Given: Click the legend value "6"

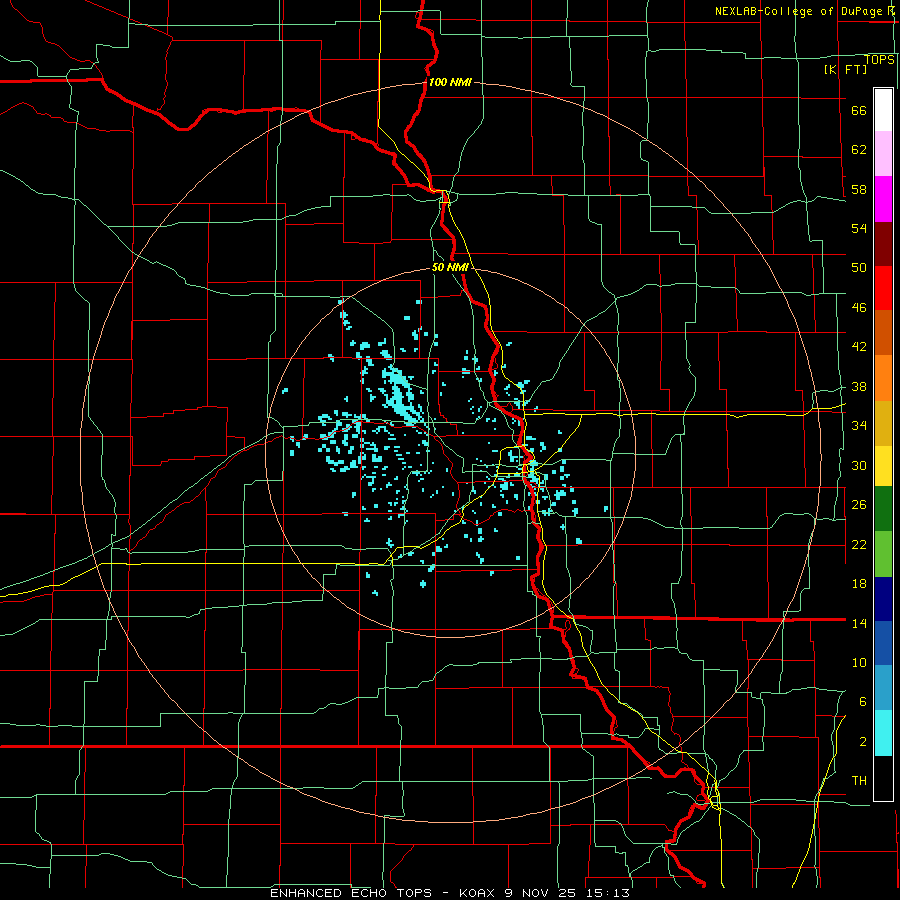Looking at the screenshot, I should [x=862, y=701].
